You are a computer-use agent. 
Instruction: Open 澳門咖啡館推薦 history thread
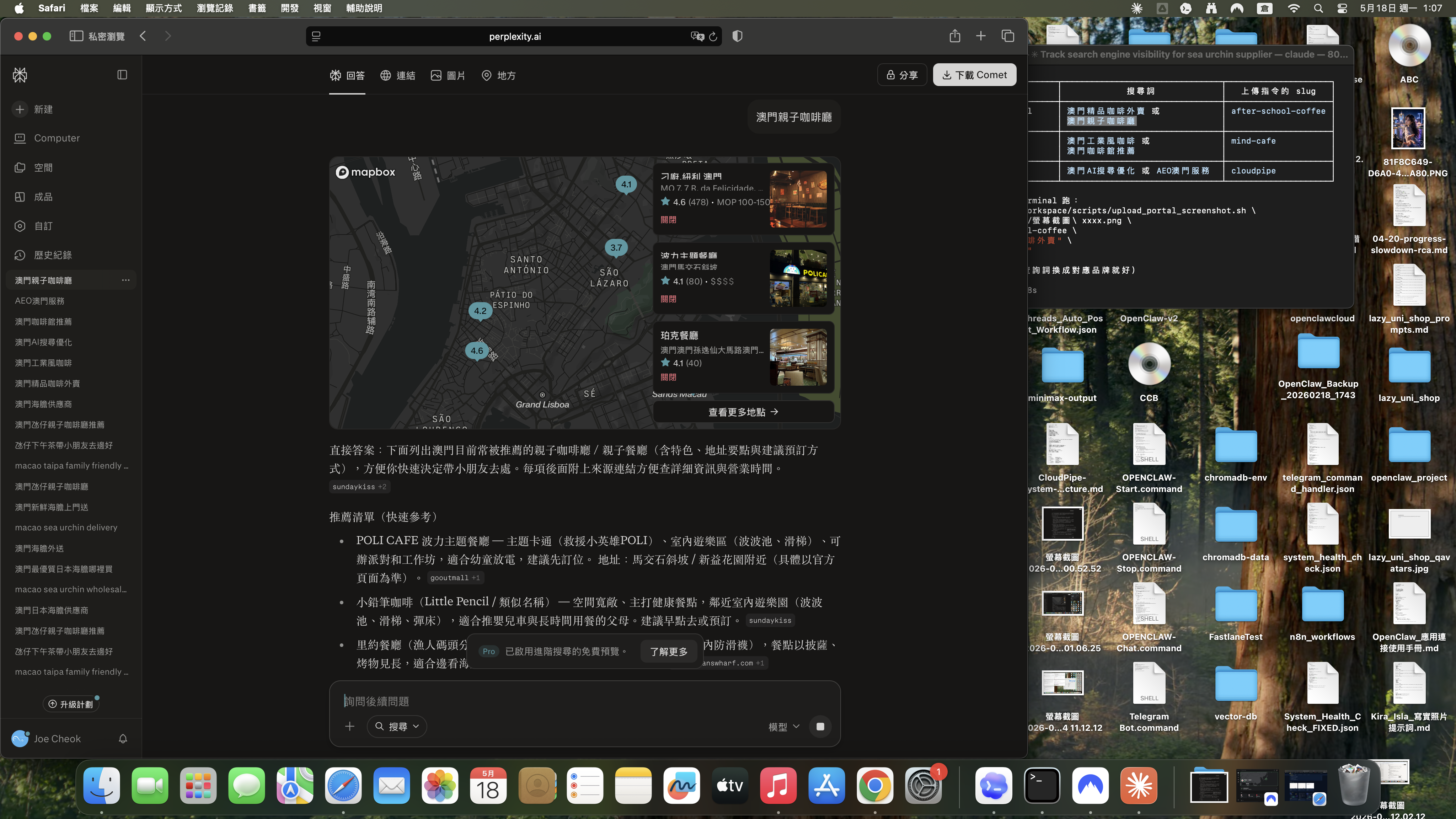tap(43, 322)
